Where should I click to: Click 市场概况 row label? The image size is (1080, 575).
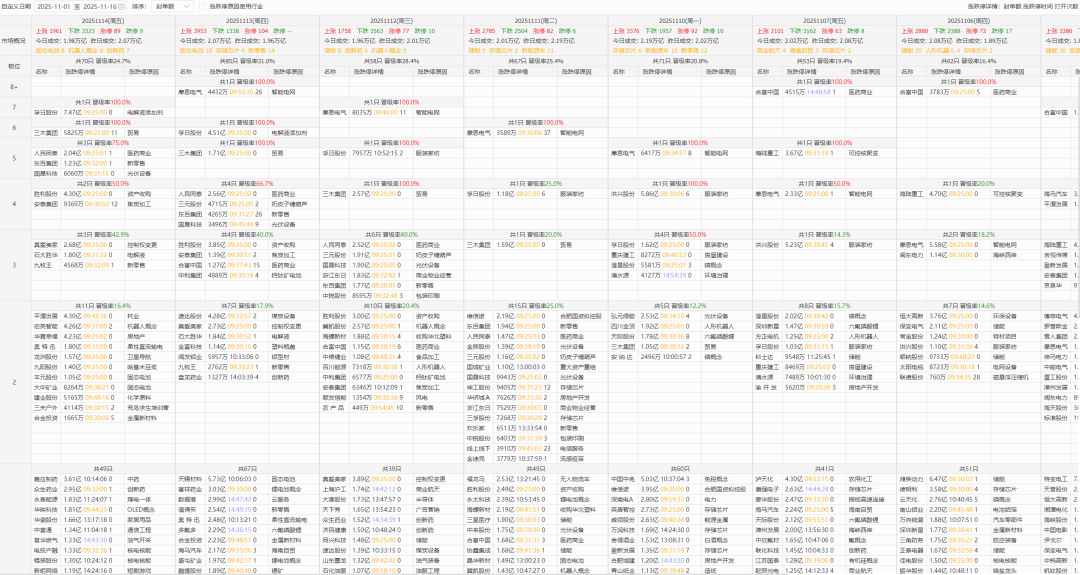coord(14,40)
